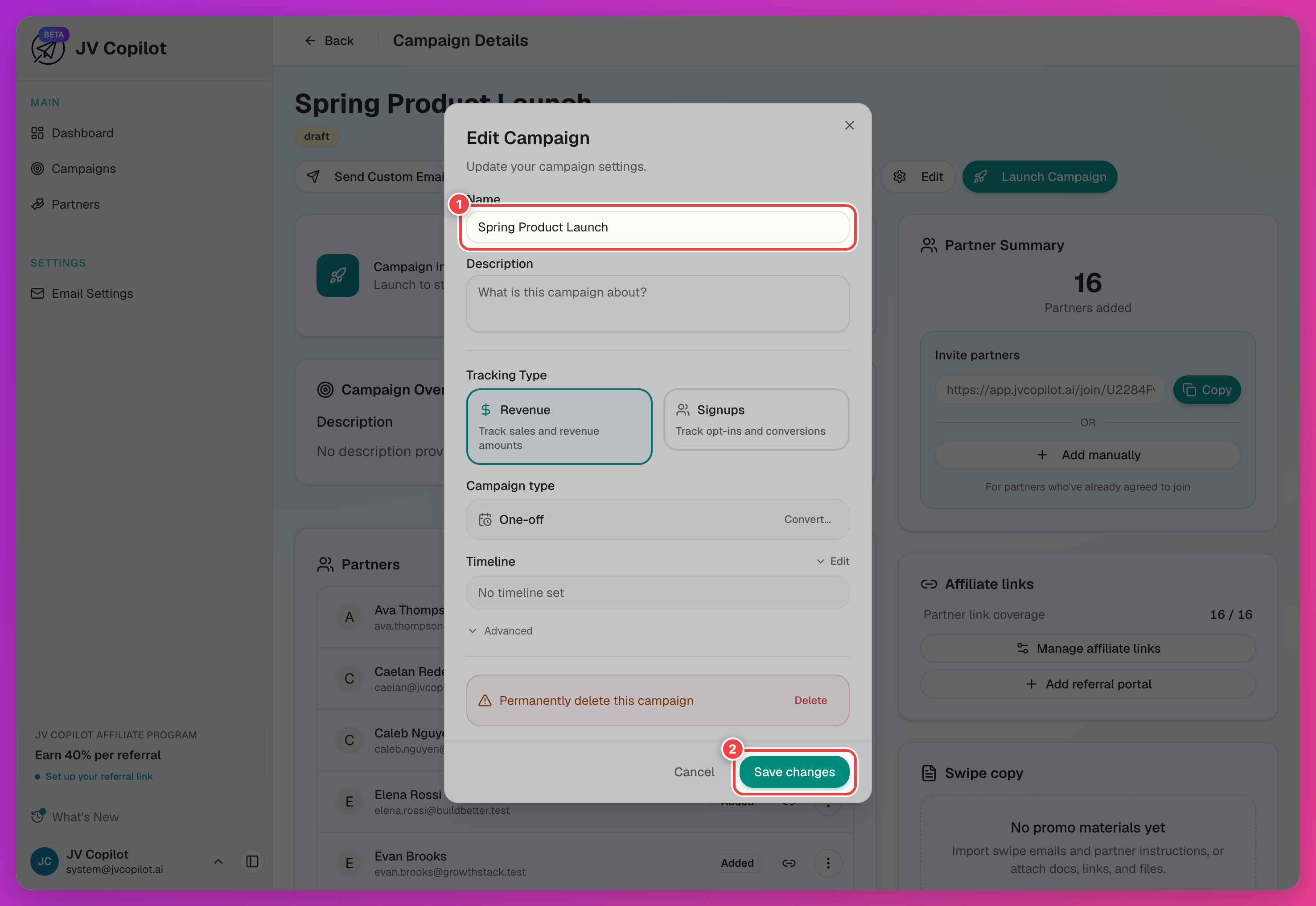This screenshot has height=906, width=1316.
Task: Click the draft status badge
Action: [317, 136]
